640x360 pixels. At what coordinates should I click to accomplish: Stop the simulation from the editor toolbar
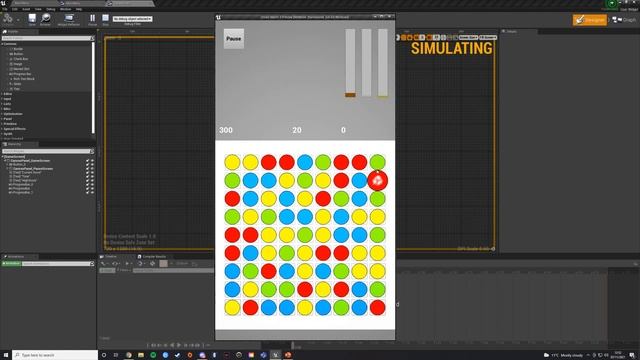[x=105, y=19]
